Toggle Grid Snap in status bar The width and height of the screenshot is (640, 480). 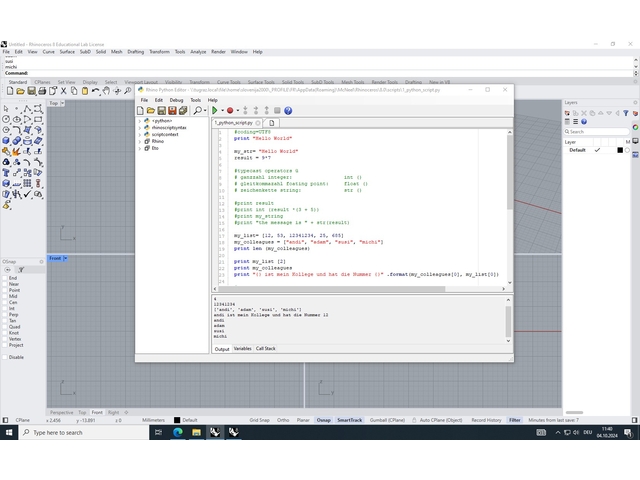tap(260, 420)
